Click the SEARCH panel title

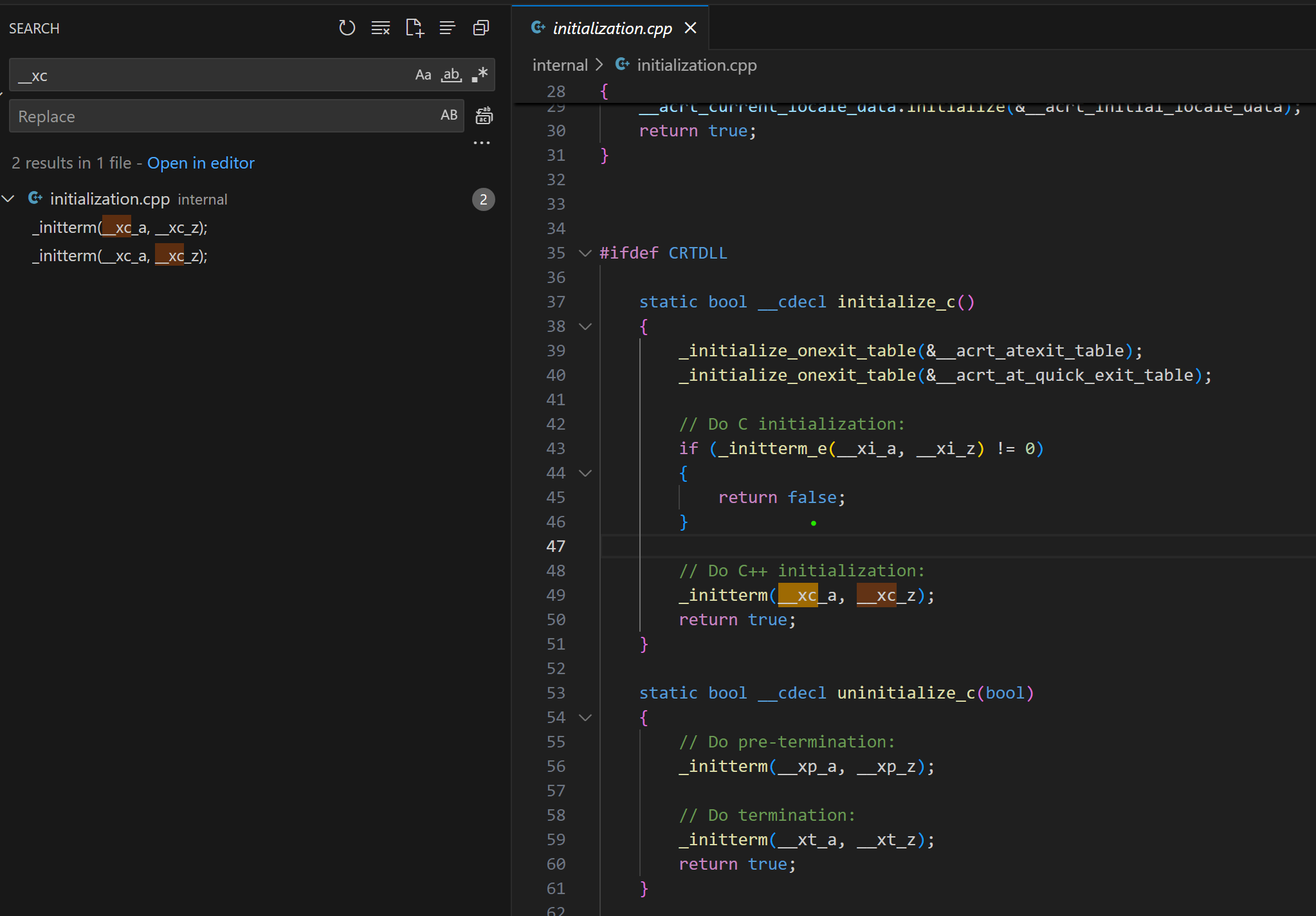click(x=34, y=28)
